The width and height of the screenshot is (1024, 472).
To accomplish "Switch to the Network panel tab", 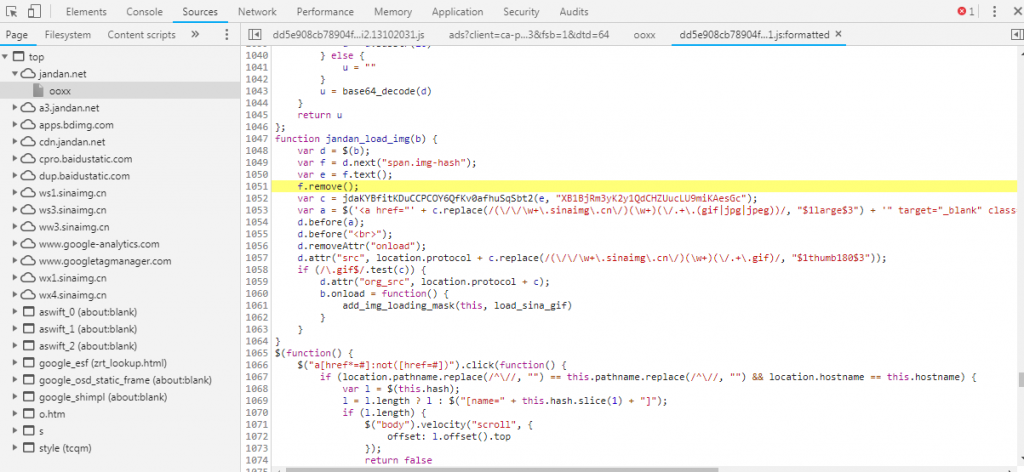I will [257, 12].
